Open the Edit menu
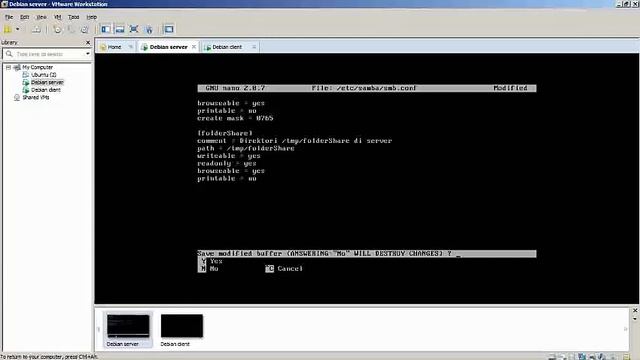The width and height of the screenshot is (640, 360). click(24, 17)
